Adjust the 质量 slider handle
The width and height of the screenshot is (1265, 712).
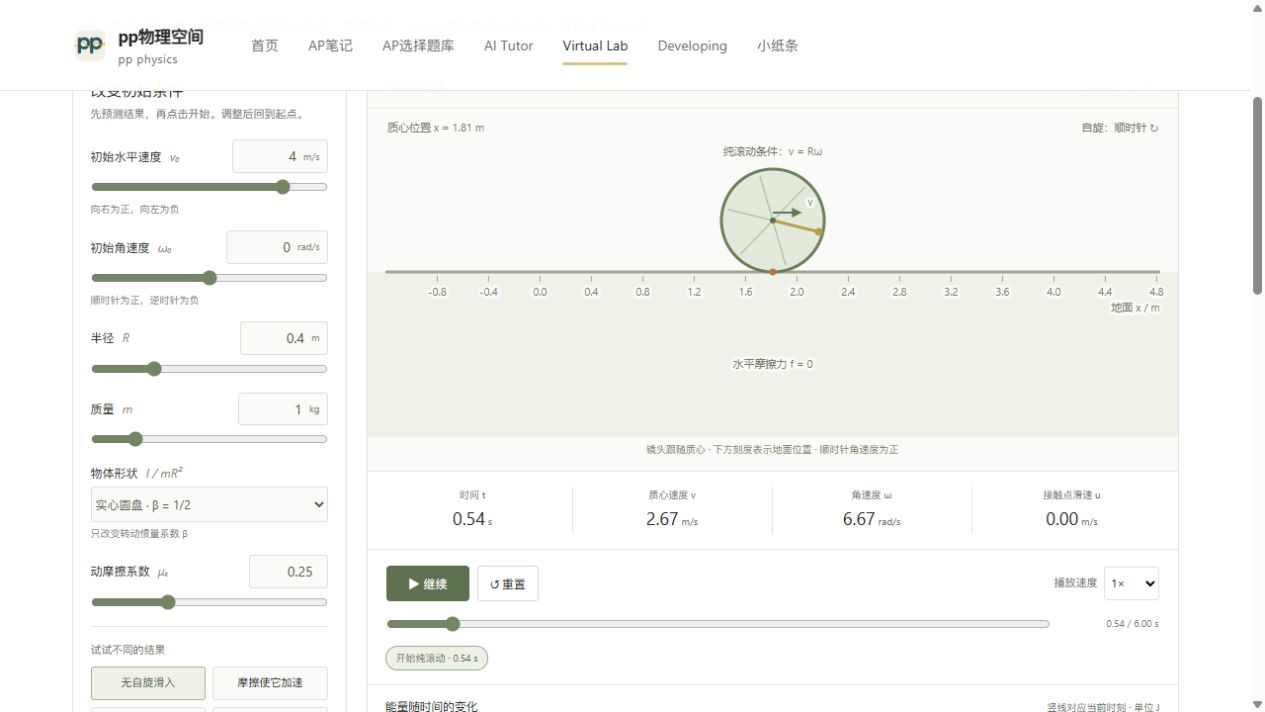coord(136,439)
